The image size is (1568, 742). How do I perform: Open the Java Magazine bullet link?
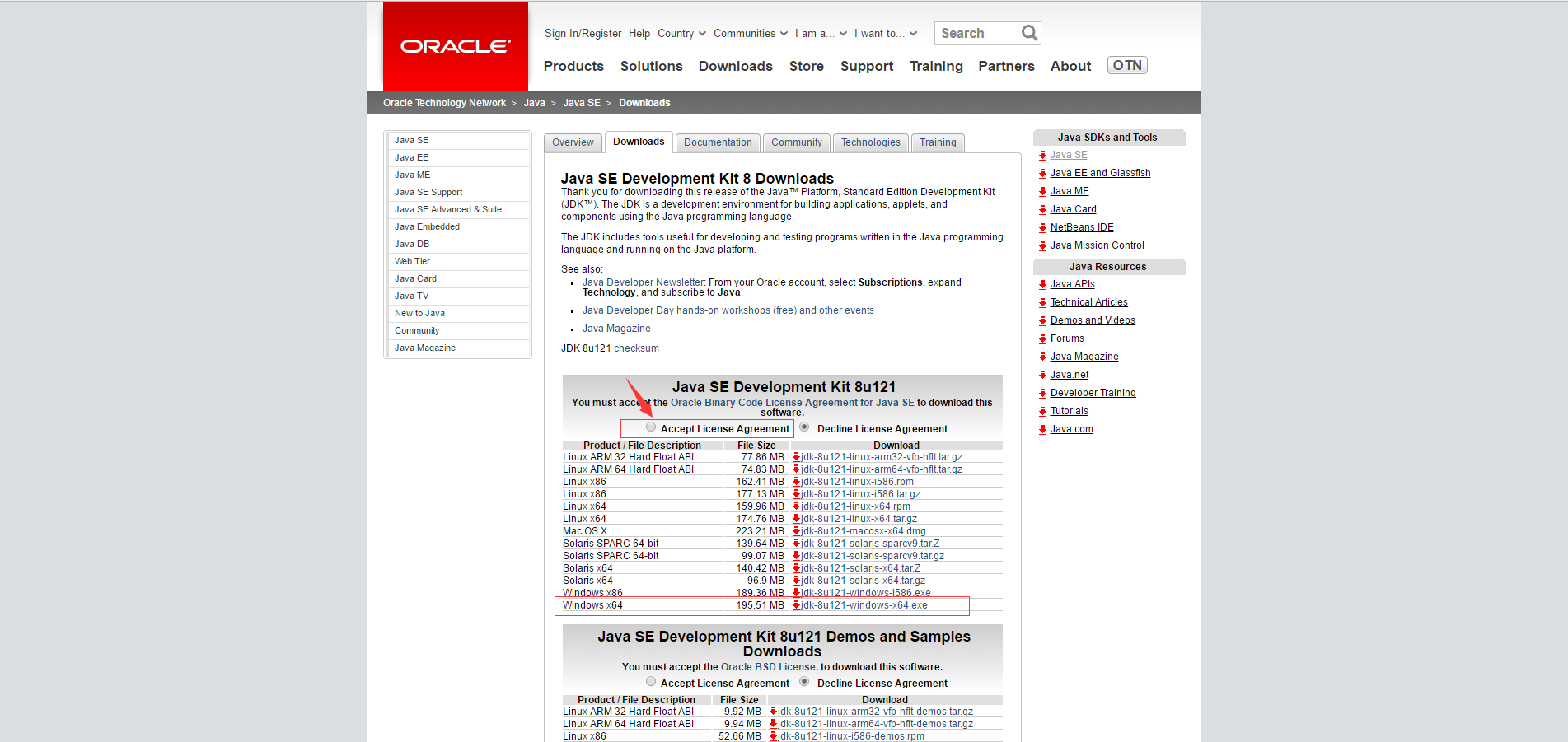[616, 329]
